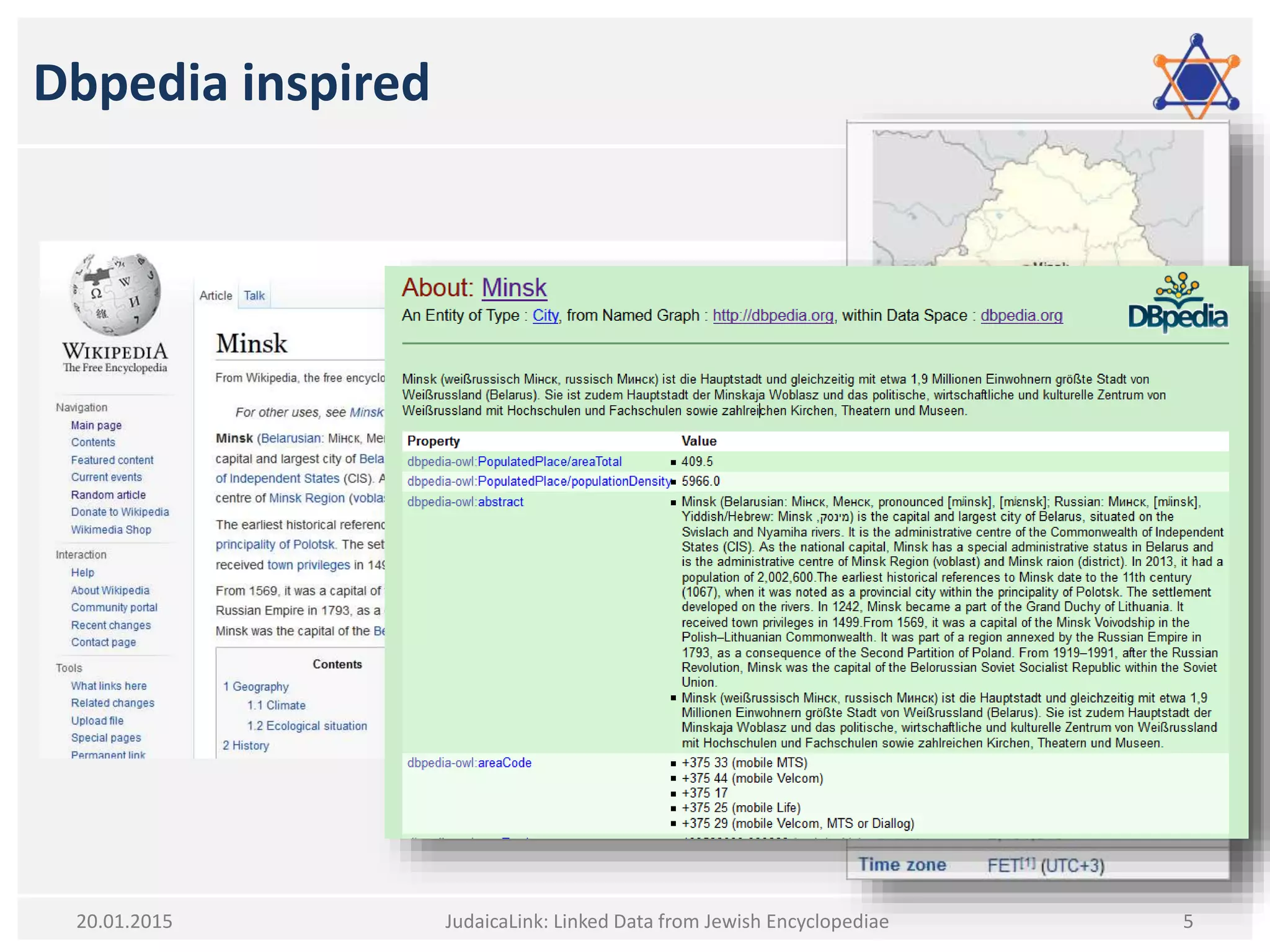Open the Main page link
The image size is (1270, 952).
[x=96, y=425]
